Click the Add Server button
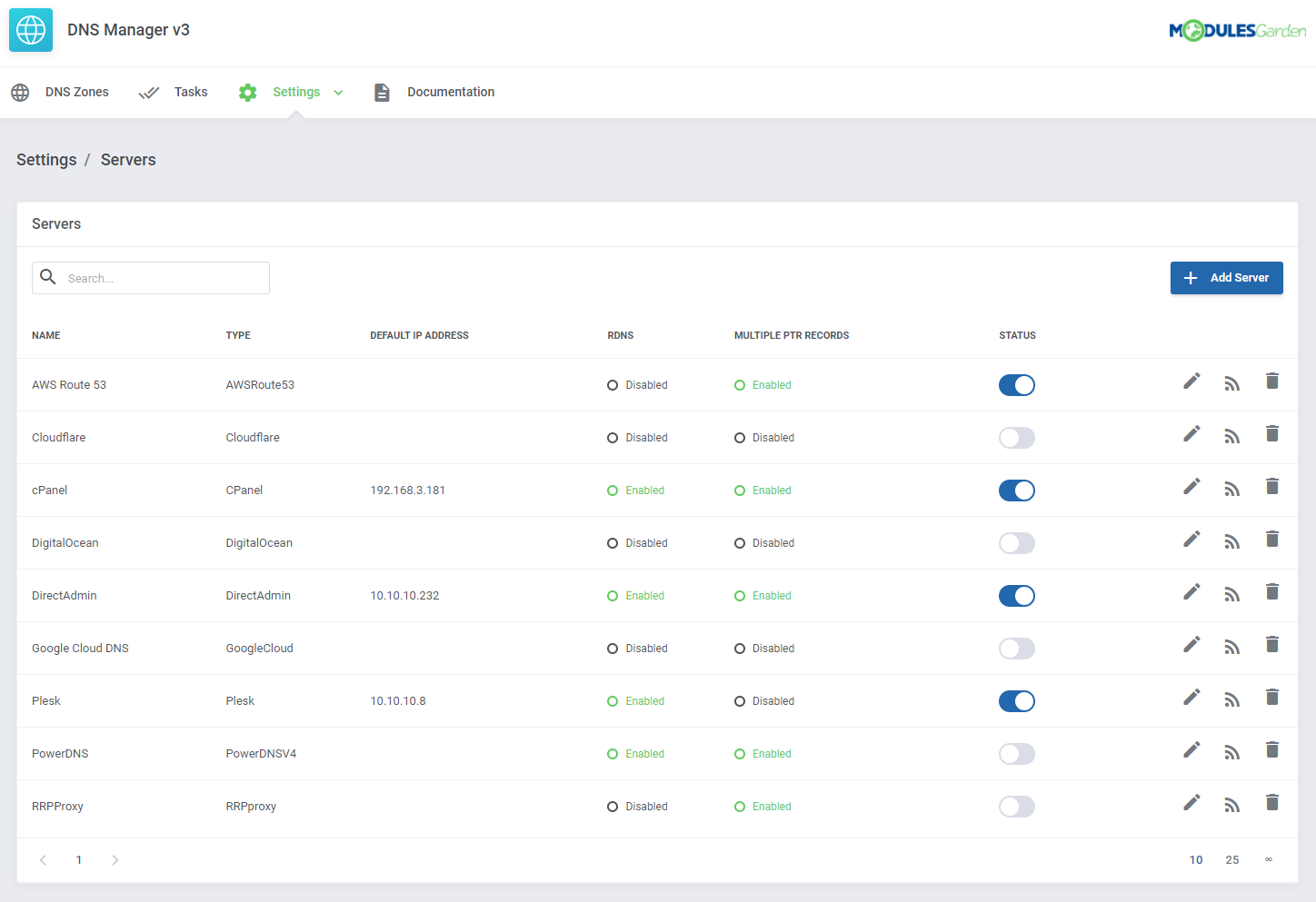Image resolution: width=1316 pixels, height=902 pixels. pos(1226,278)
